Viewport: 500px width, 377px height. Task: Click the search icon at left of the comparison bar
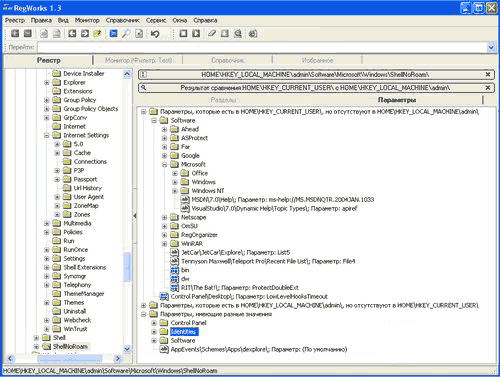(x=144, y=88)
